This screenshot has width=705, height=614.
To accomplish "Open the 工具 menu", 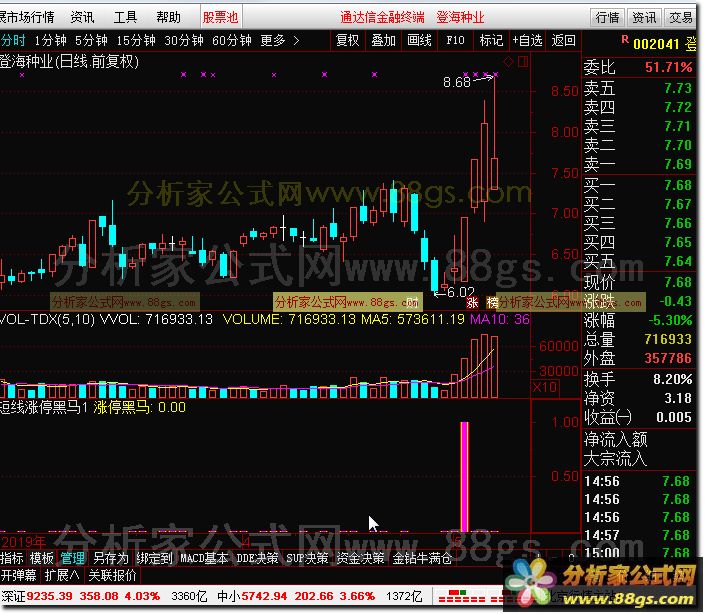I will pyautogui.click(x=125, y=18).
